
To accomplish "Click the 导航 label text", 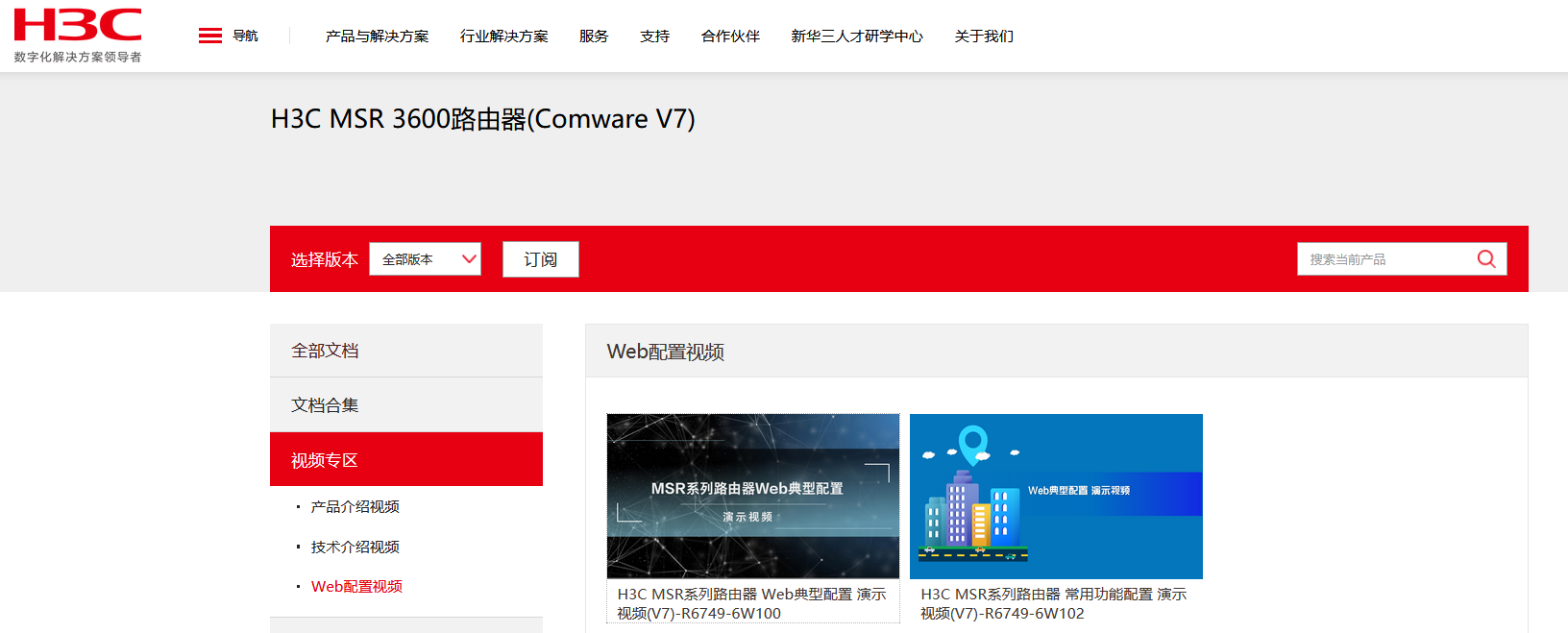I will click(x=245, y=36).
